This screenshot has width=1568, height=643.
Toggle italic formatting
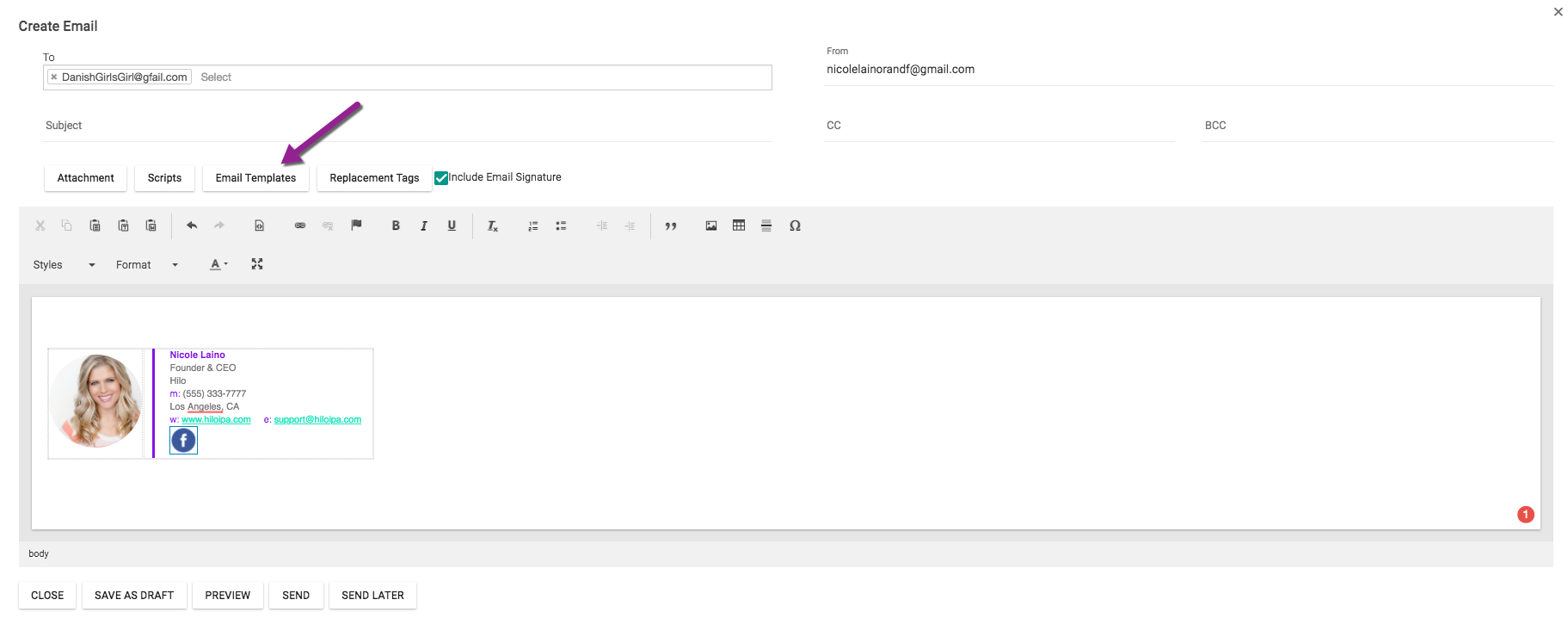(424, 226)
